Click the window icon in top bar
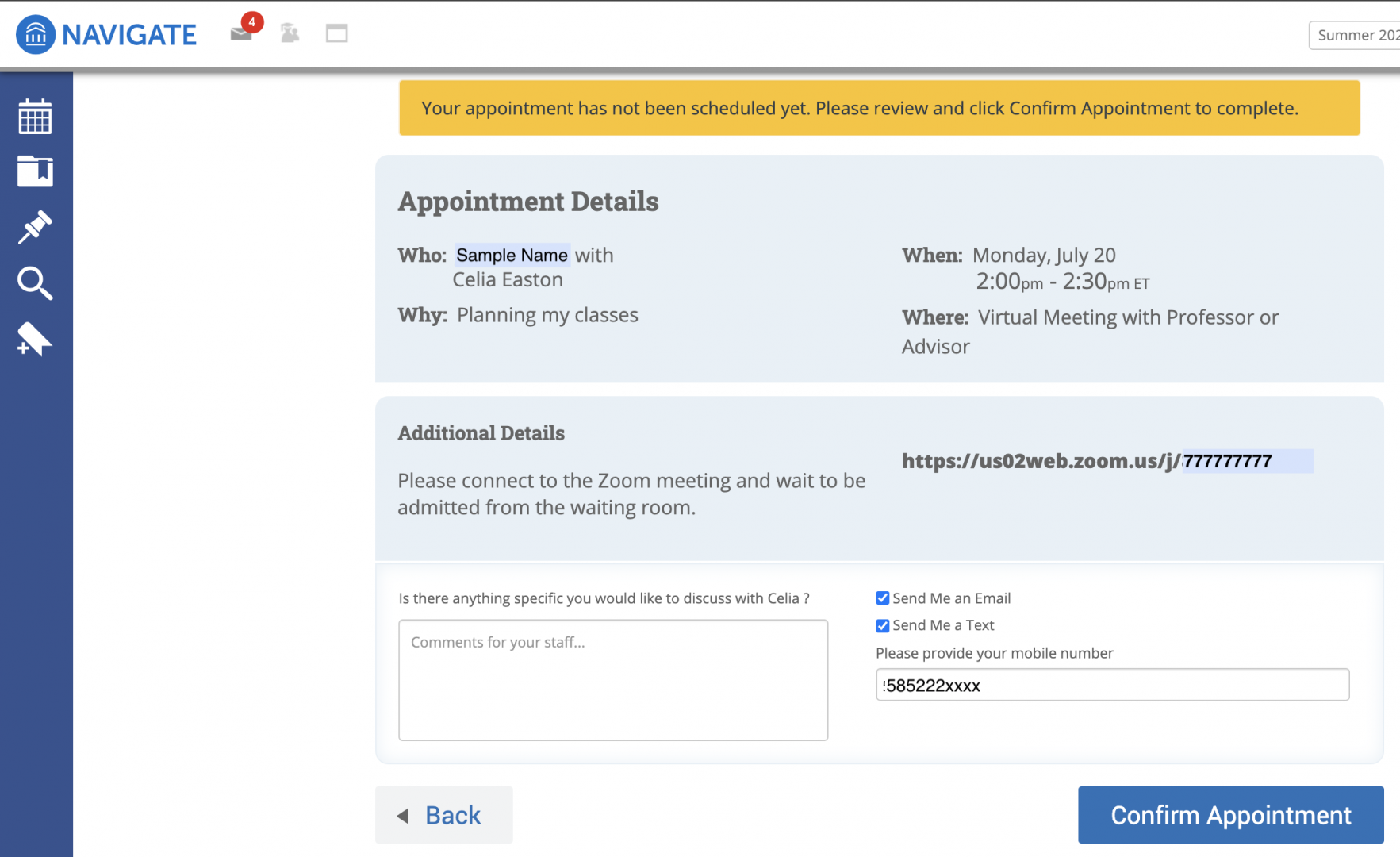Image resolution: width=1400 pixels, height=857 pixels. (337, 33)
